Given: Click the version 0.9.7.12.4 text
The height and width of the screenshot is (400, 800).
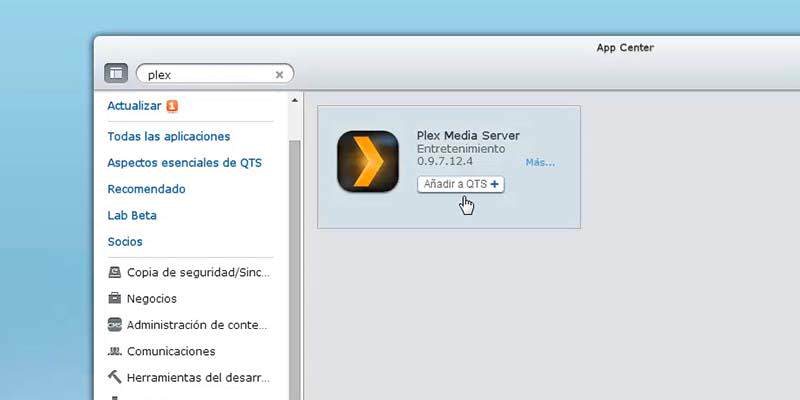Looking at the screenshot, I should click(445, 161).
